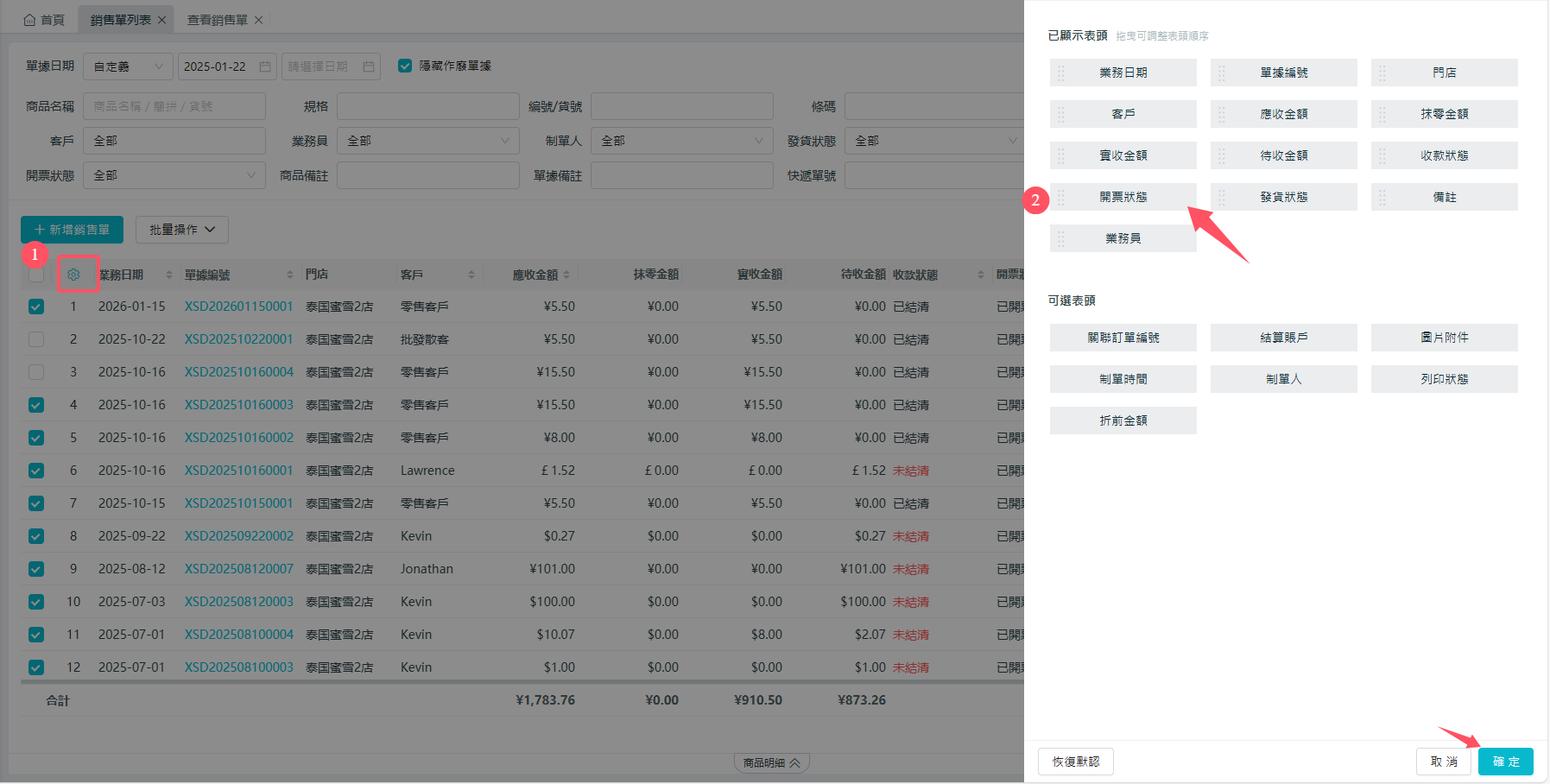1550x784 pixels.
Task: Add 結算賬戶 from optional headers
Action: pyautogui.click(x=1283, y=338)
